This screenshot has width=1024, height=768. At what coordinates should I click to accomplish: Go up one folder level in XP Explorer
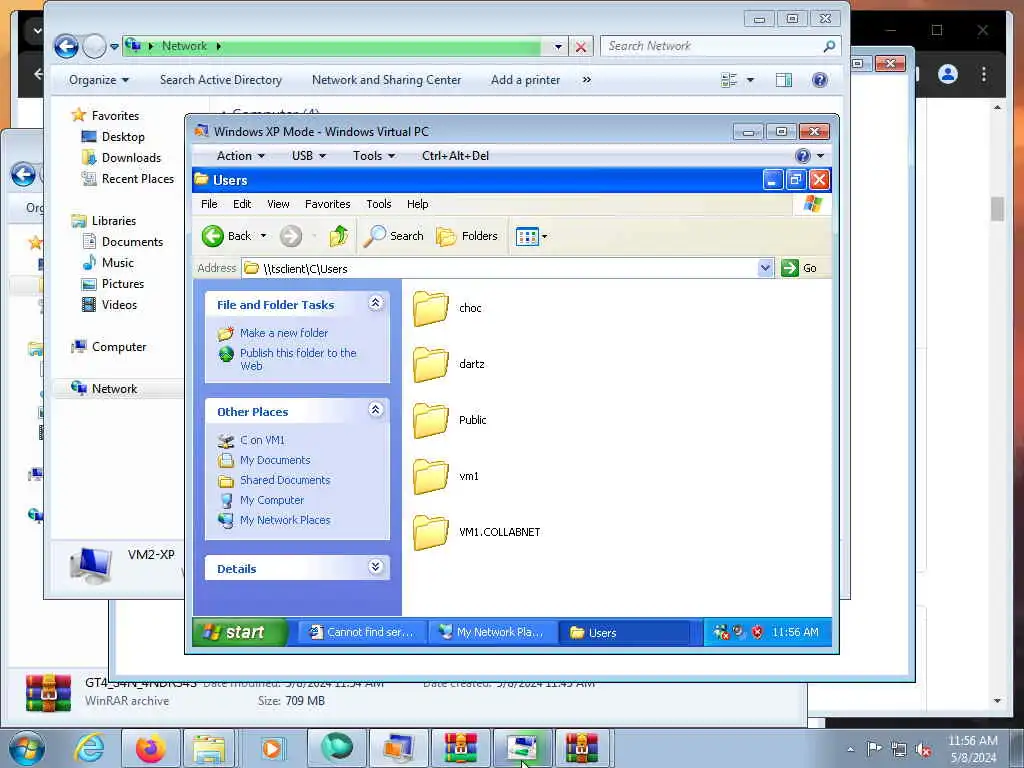[x=338, y=236]
